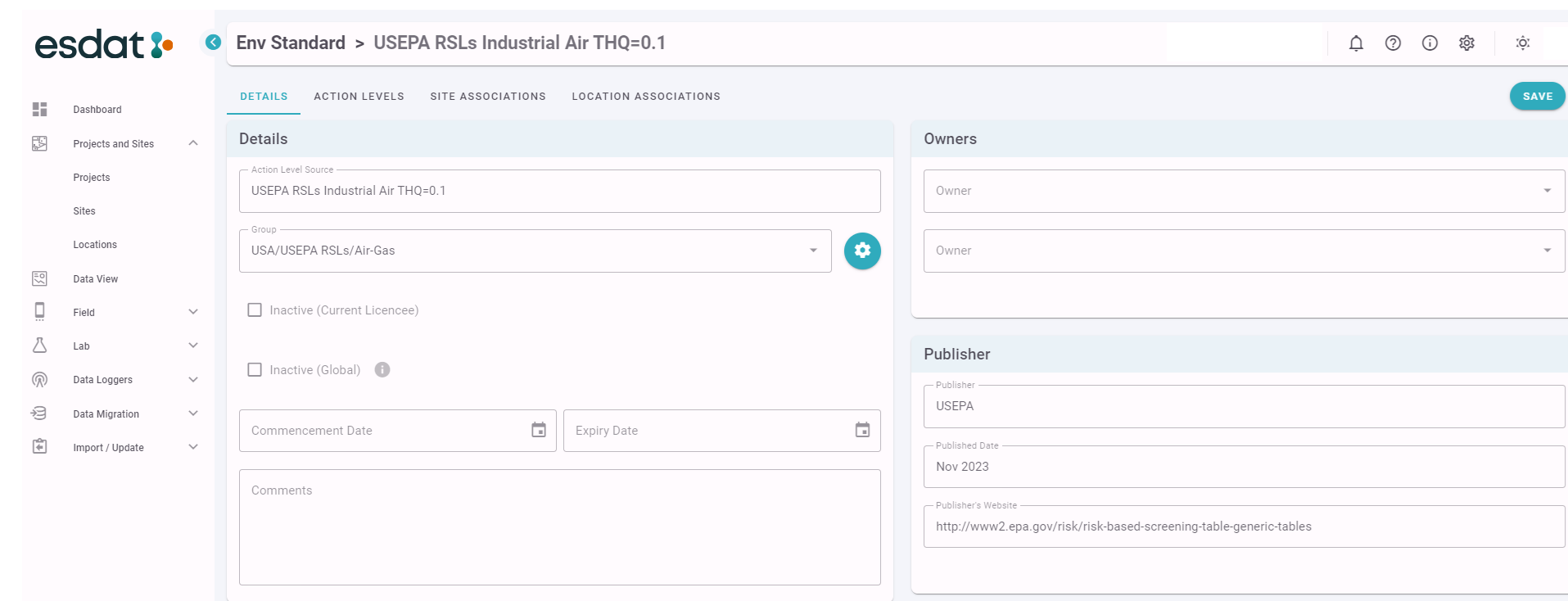Click the Save button
1568x601 pixels.
(1537, 96)
